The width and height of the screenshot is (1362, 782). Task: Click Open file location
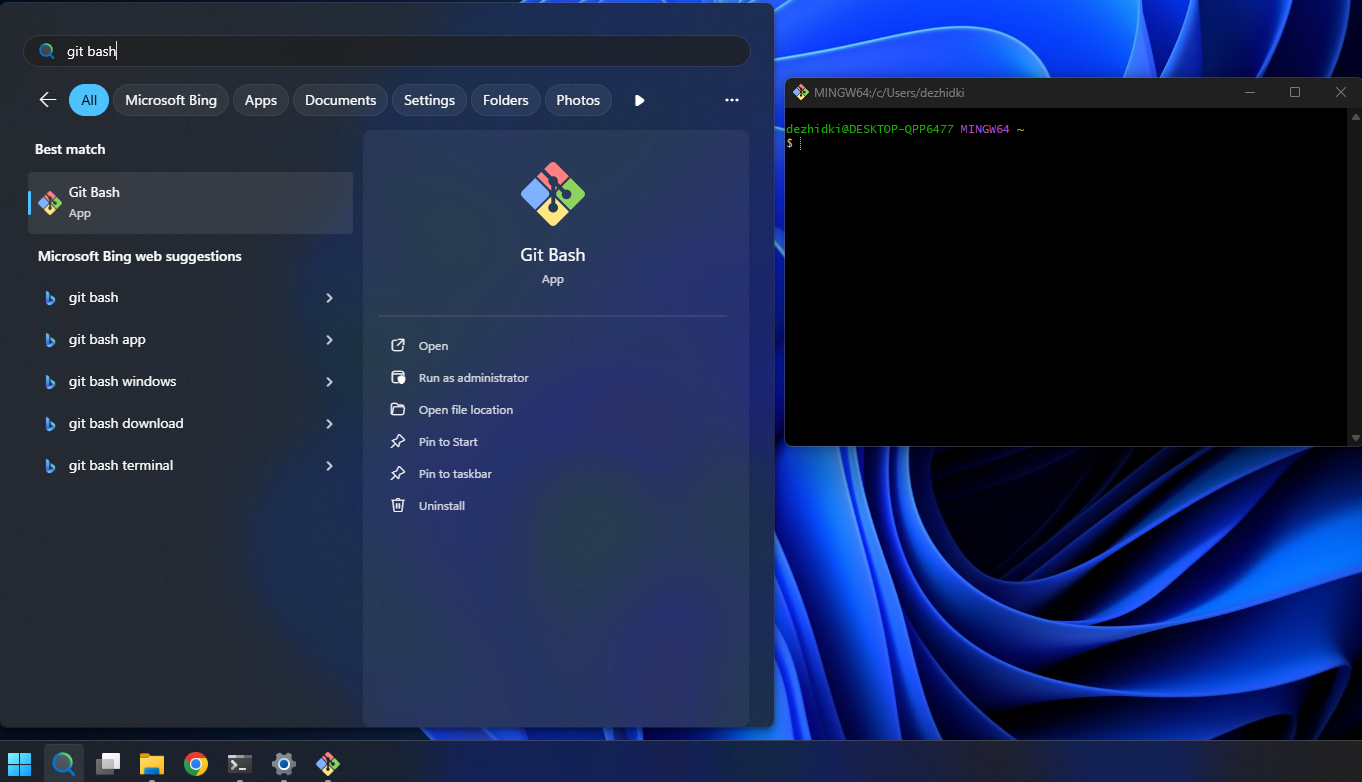click(465, 410)
